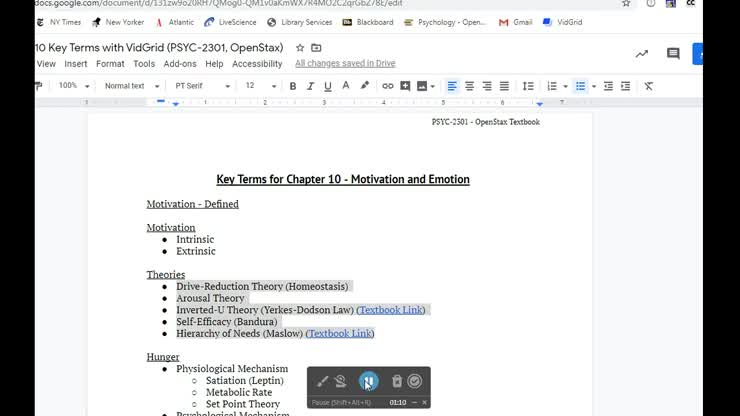The image size is (740, 416).
Task: Open the Add-ons menu
Action: [180, 64]
